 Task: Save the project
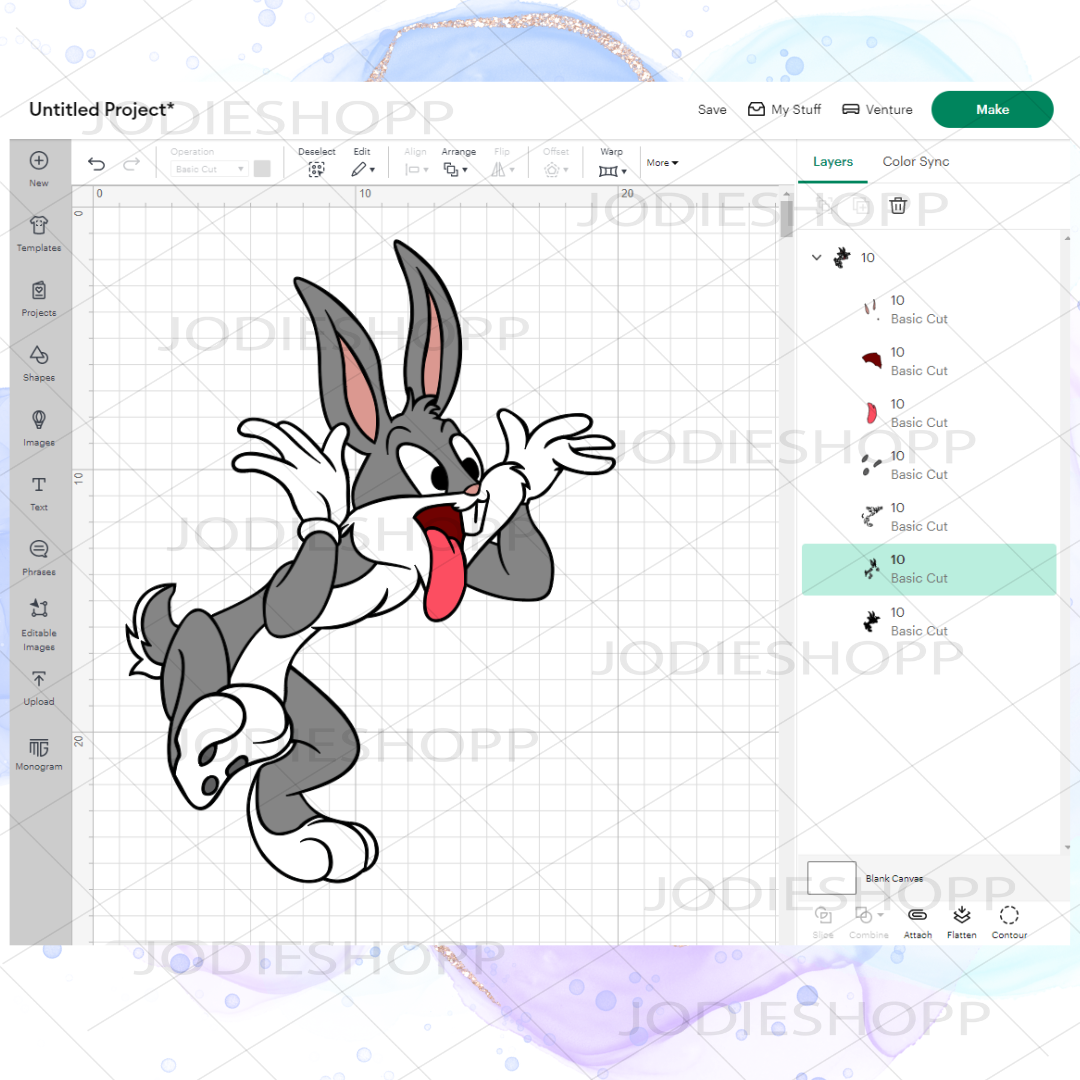point(712,110)
